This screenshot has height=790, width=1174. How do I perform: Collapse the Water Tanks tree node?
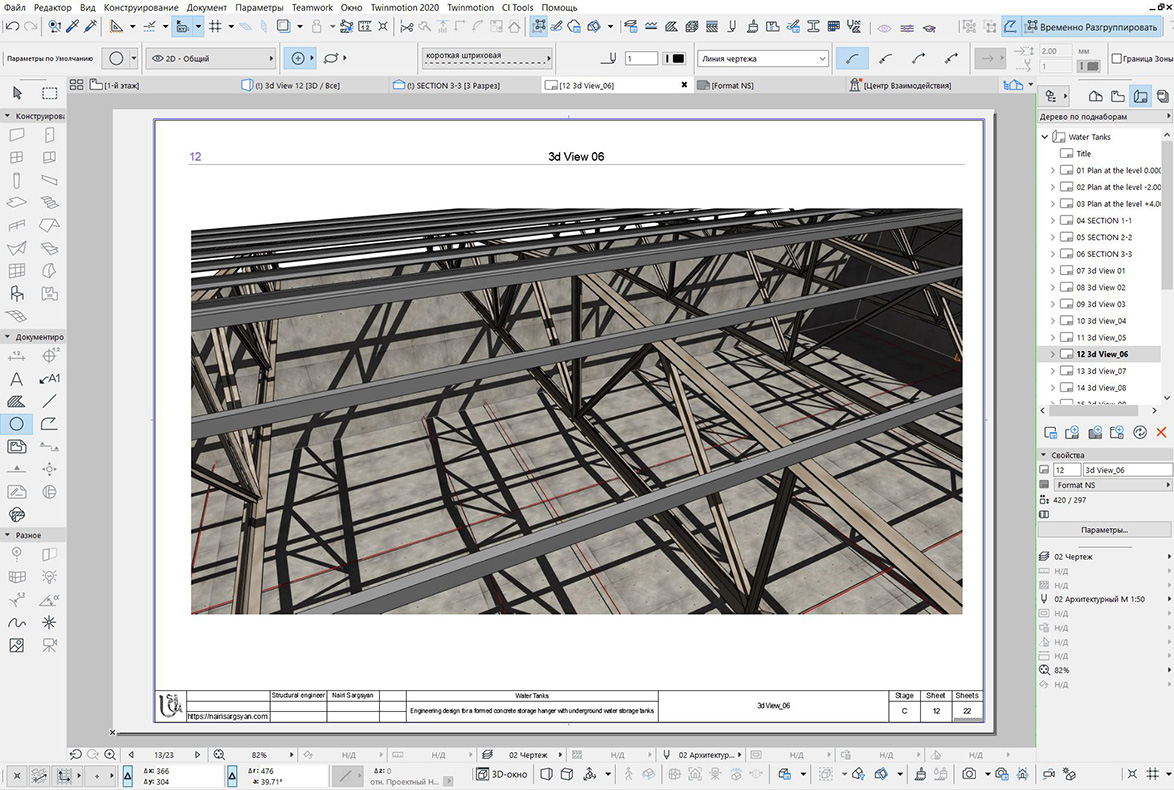pos(1044,137)
